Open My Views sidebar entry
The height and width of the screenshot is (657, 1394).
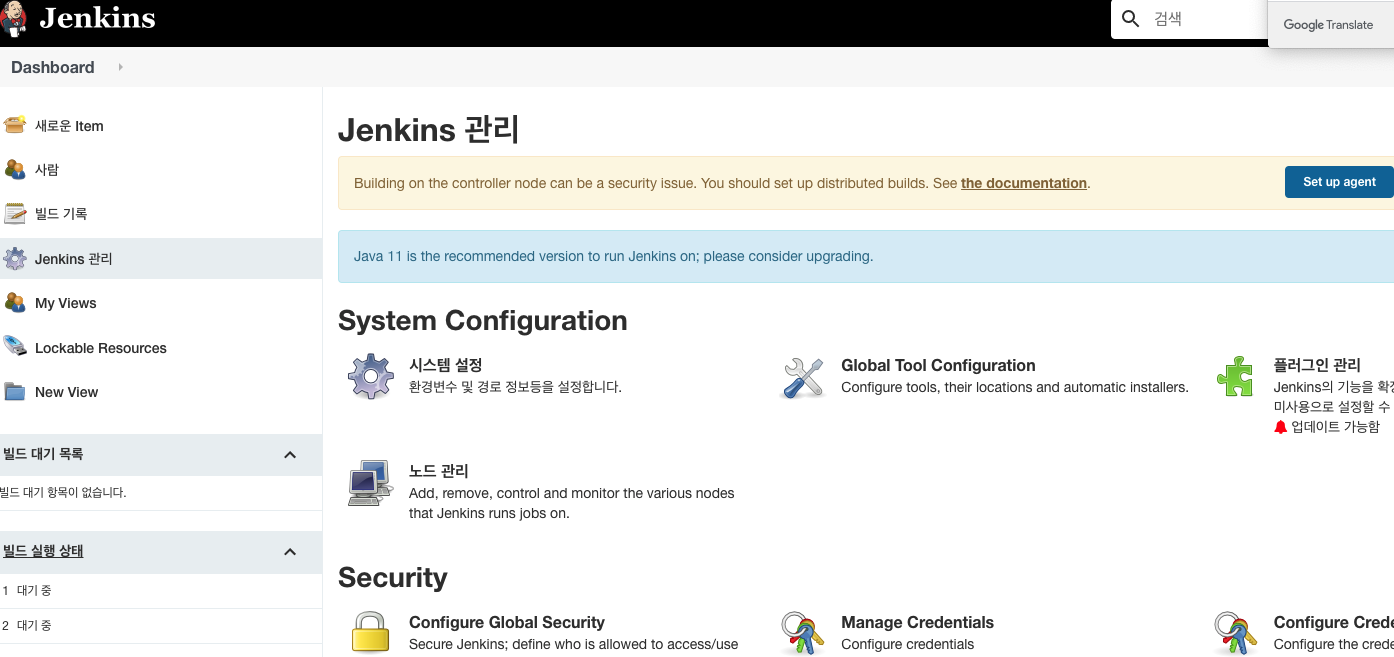[66, 303]
